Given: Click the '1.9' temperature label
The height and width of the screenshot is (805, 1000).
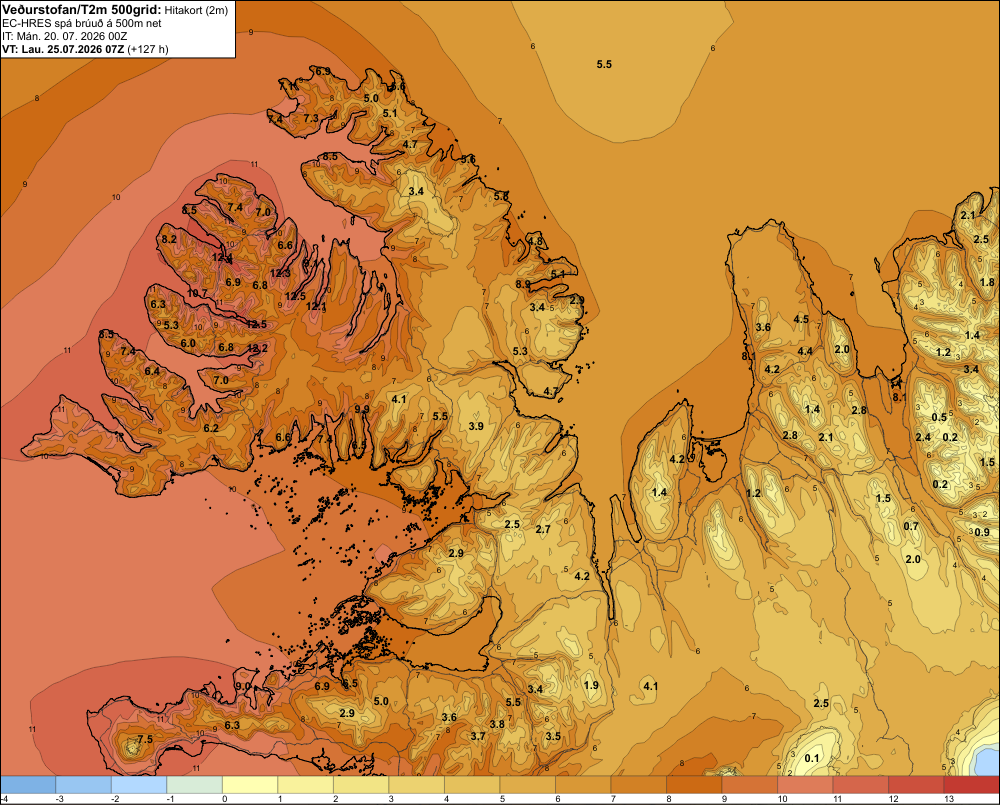Looking at the screenshot, I should click(591, 685).
